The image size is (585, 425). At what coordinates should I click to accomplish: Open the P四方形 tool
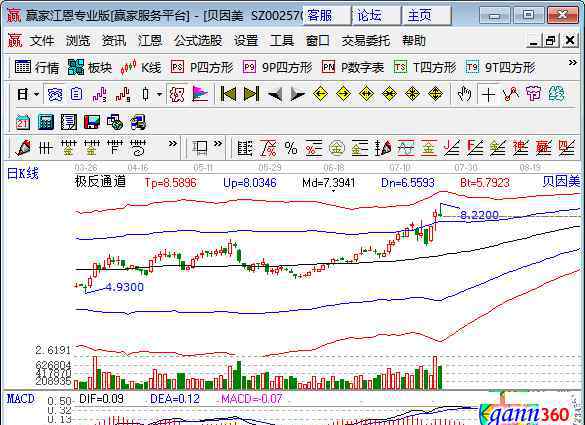(x=202, y=68)
